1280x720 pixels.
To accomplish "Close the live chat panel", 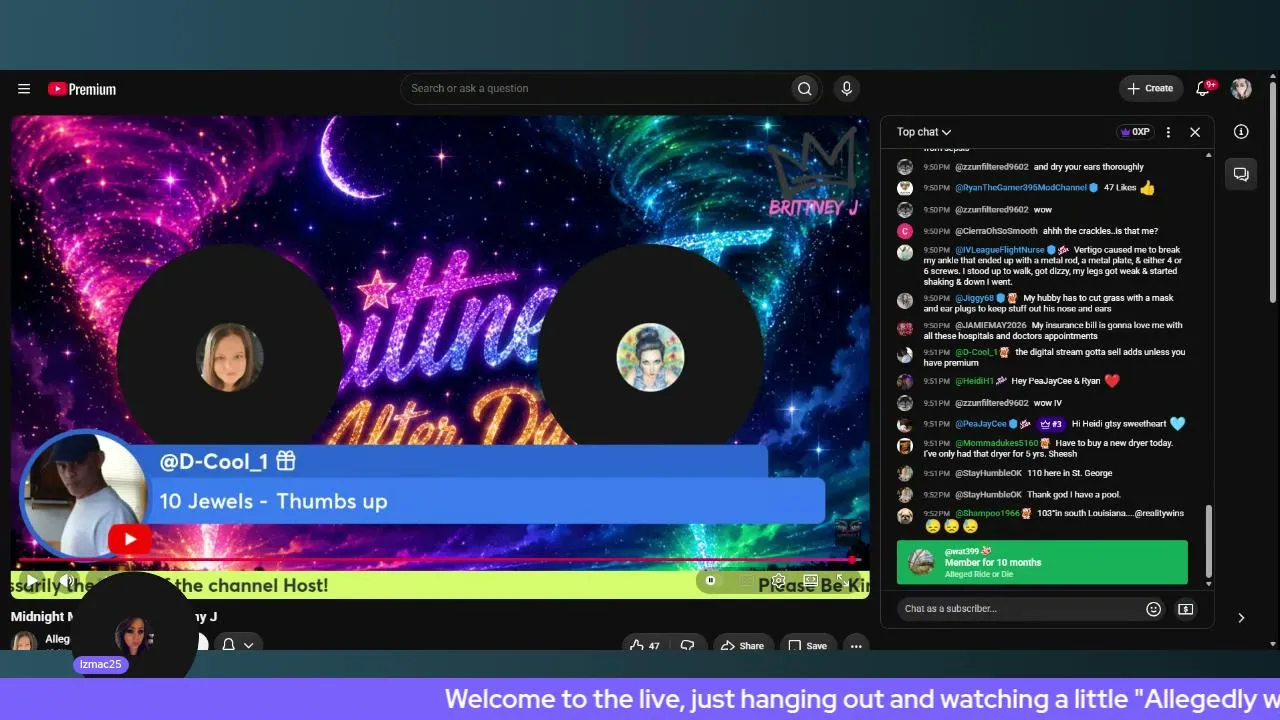I will click(x=1194, y=132).
